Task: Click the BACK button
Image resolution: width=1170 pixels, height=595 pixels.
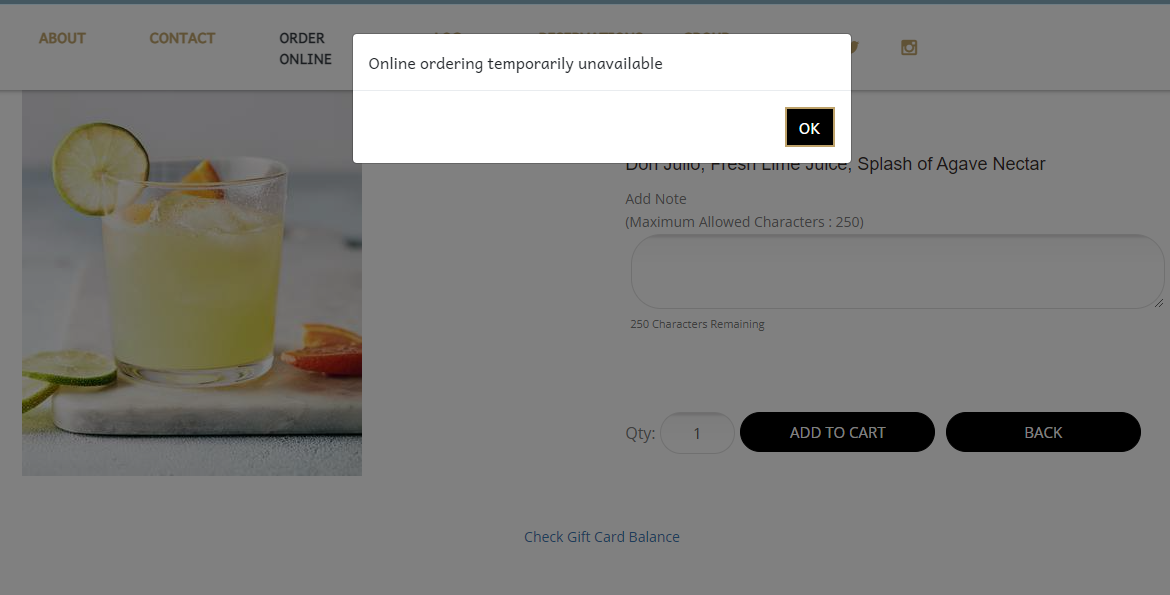Action: point(1043,432)
